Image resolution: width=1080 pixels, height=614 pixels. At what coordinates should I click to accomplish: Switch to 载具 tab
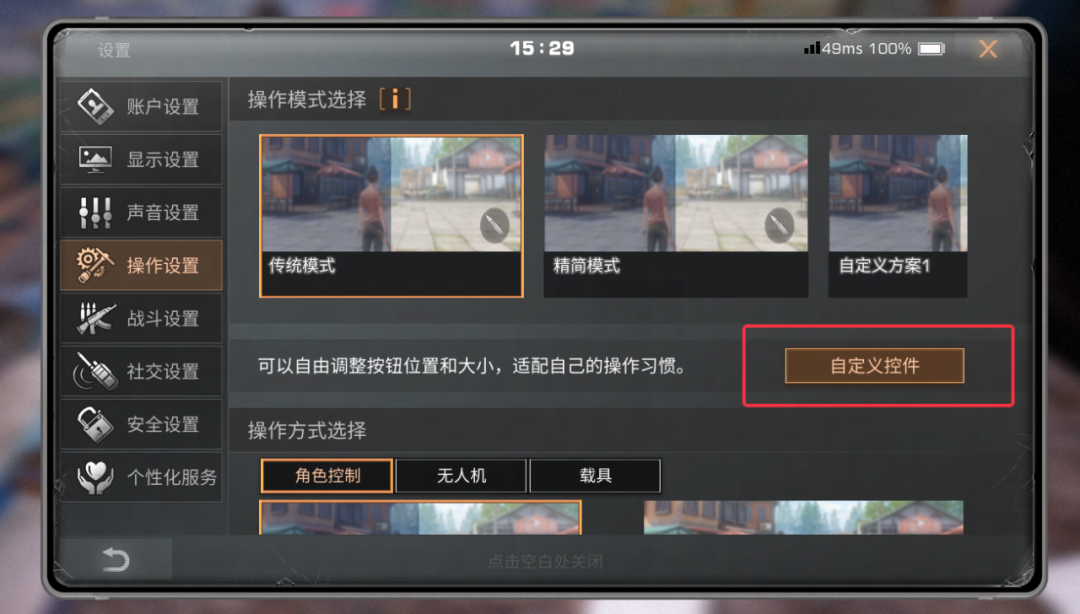click(x=595, y=475)
